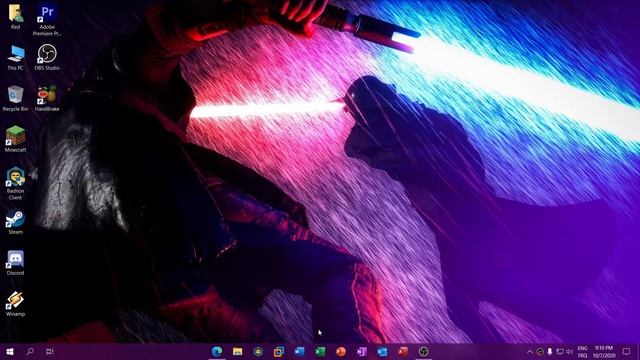Viewport: 640px width, 360px height.
Task: Click the red circular tray icon
Action: point(540,351)
